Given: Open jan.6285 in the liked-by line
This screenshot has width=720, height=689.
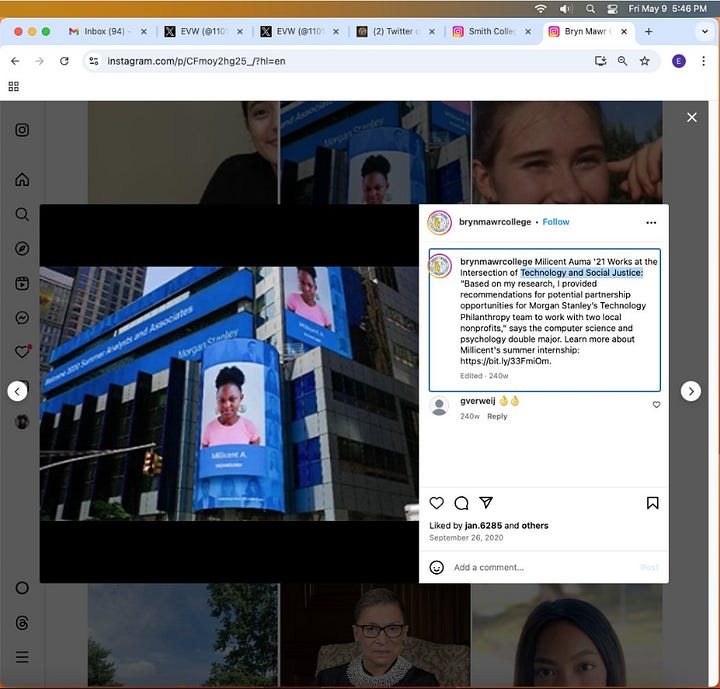Looking at the screenshot, I should (483, 525).
